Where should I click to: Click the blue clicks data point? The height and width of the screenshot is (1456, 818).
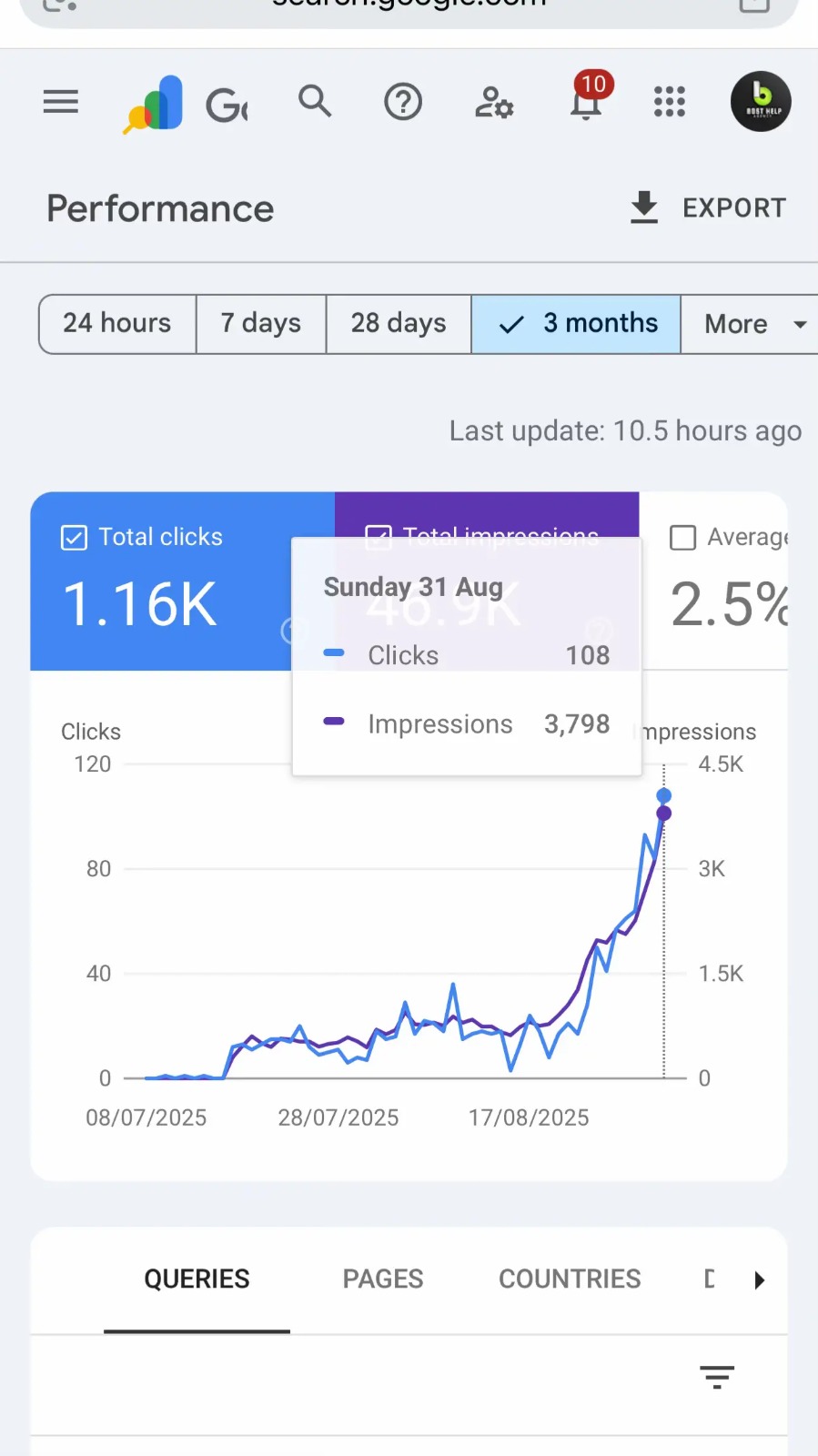tap(664, 796)
